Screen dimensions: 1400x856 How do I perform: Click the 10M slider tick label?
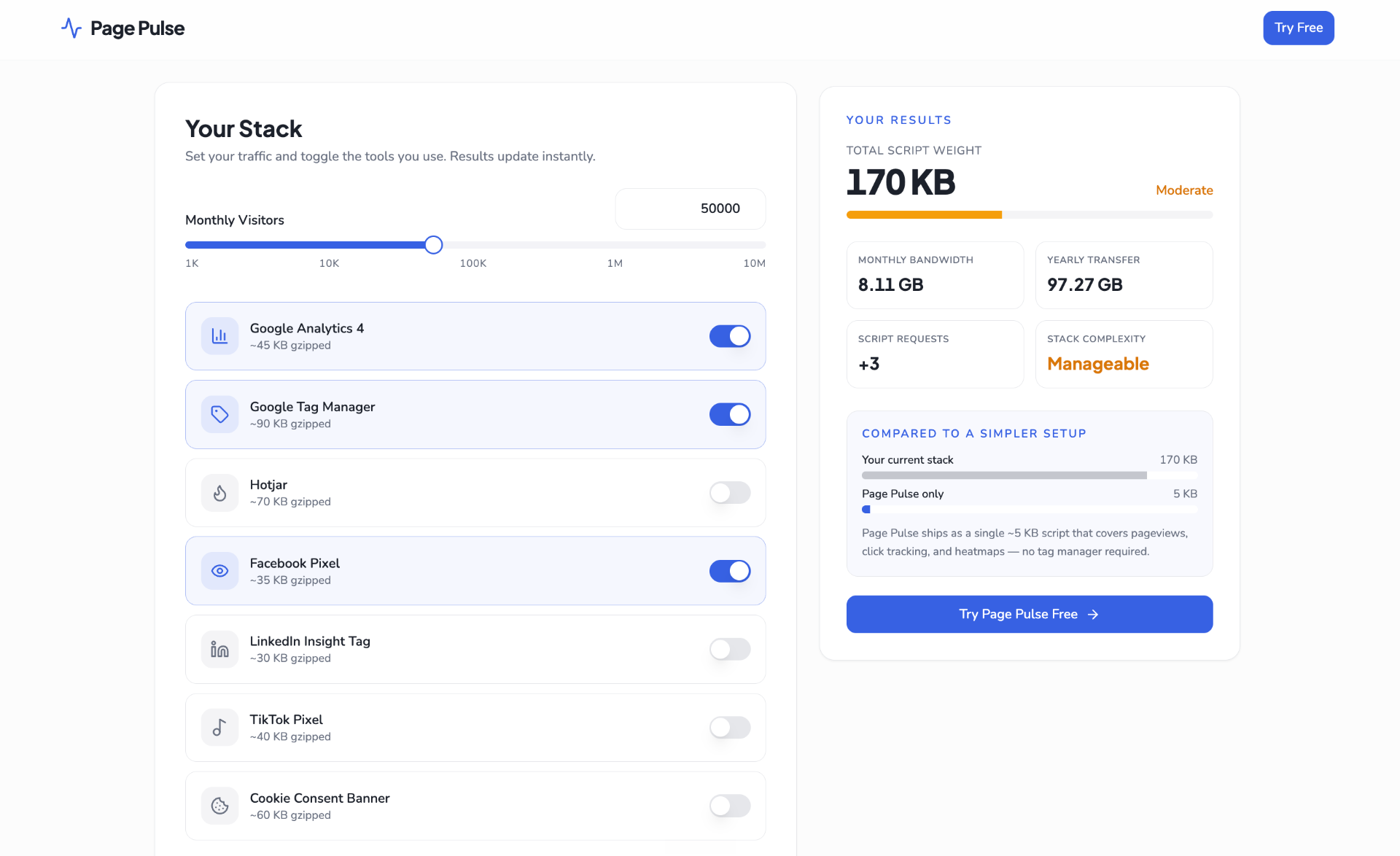click(754, 263)
